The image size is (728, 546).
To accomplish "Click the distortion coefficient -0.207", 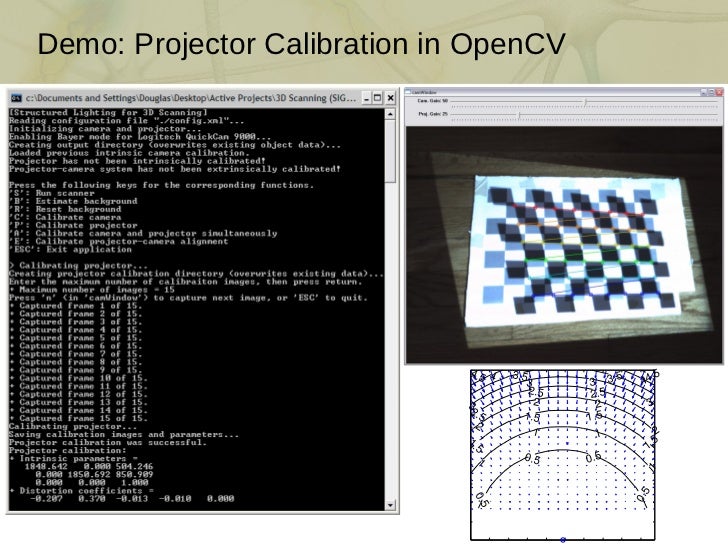I will [x=46, y=499].
